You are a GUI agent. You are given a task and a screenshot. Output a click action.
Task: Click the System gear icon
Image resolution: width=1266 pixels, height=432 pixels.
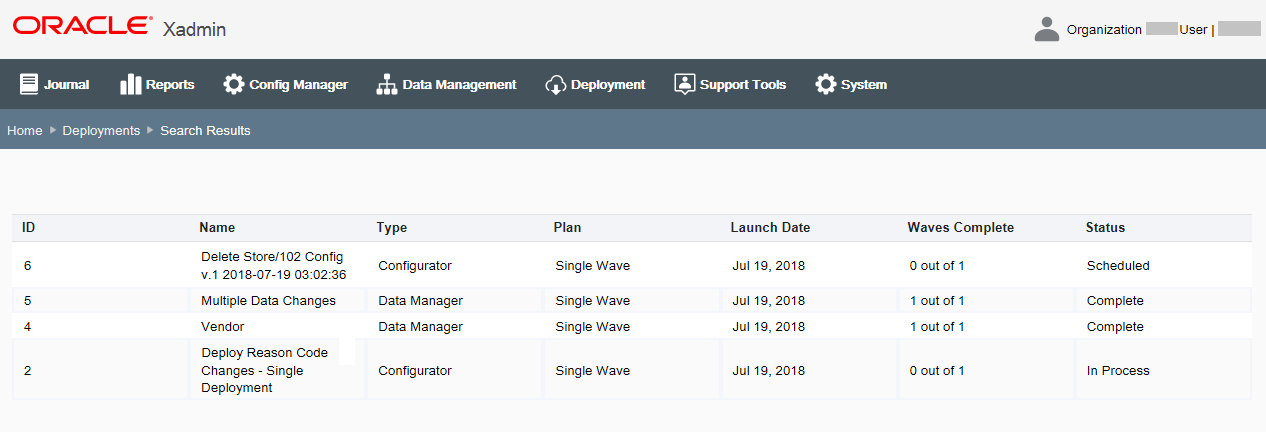pyautogui.click(x=826, y=84)
